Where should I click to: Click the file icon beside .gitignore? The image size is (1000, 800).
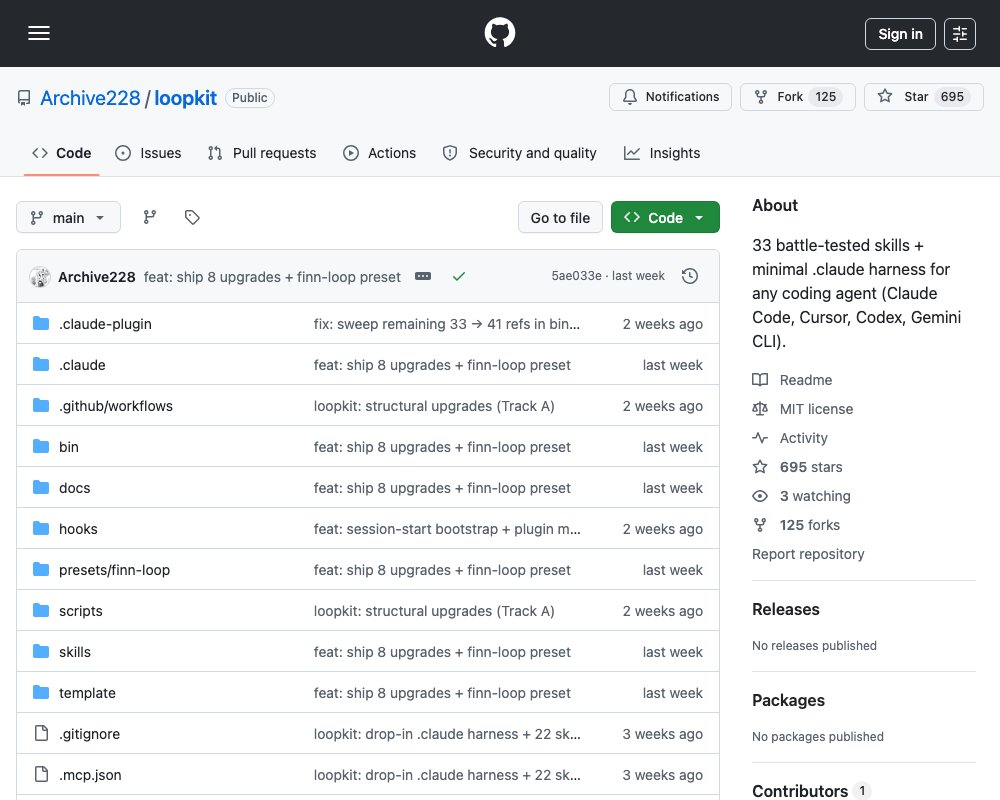pos(41,733)
